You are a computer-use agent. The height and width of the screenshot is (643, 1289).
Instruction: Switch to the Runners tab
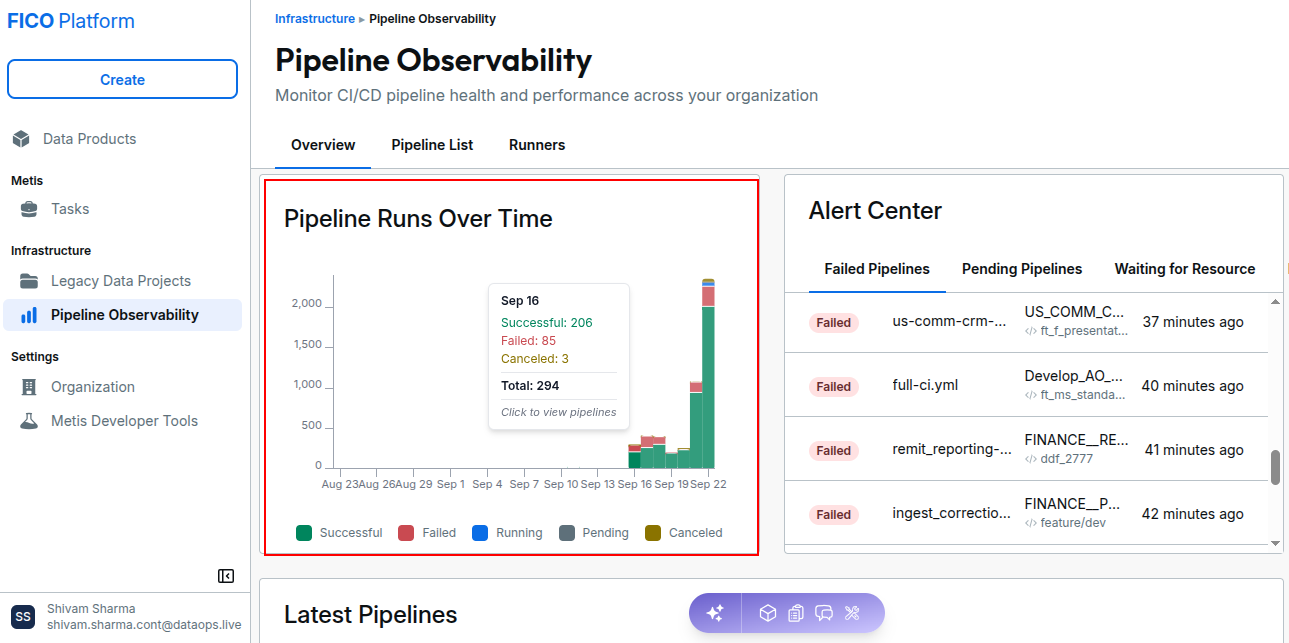pos(537,145)
